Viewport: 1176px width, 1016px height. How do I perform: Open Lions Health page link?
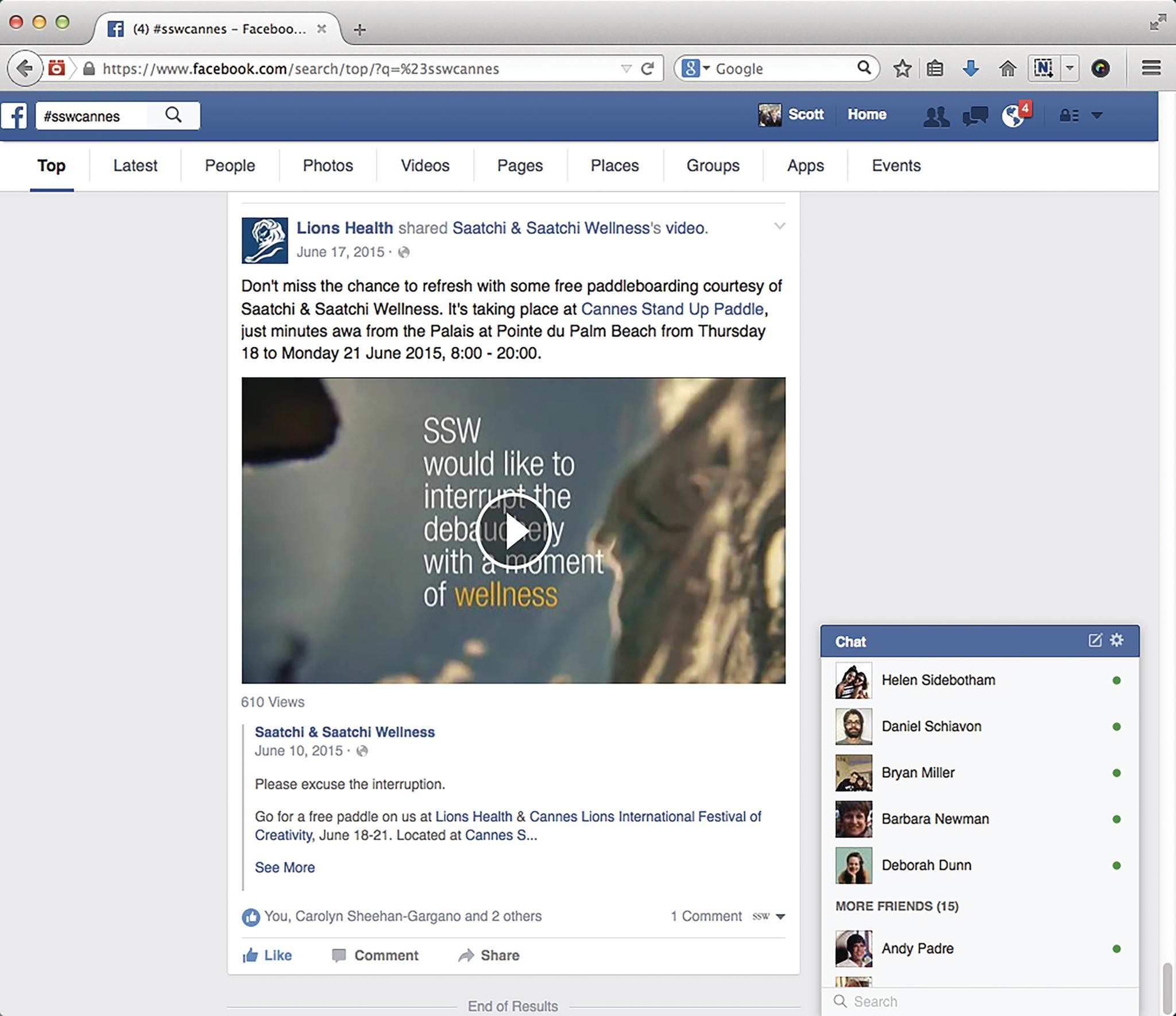(345, 228)
